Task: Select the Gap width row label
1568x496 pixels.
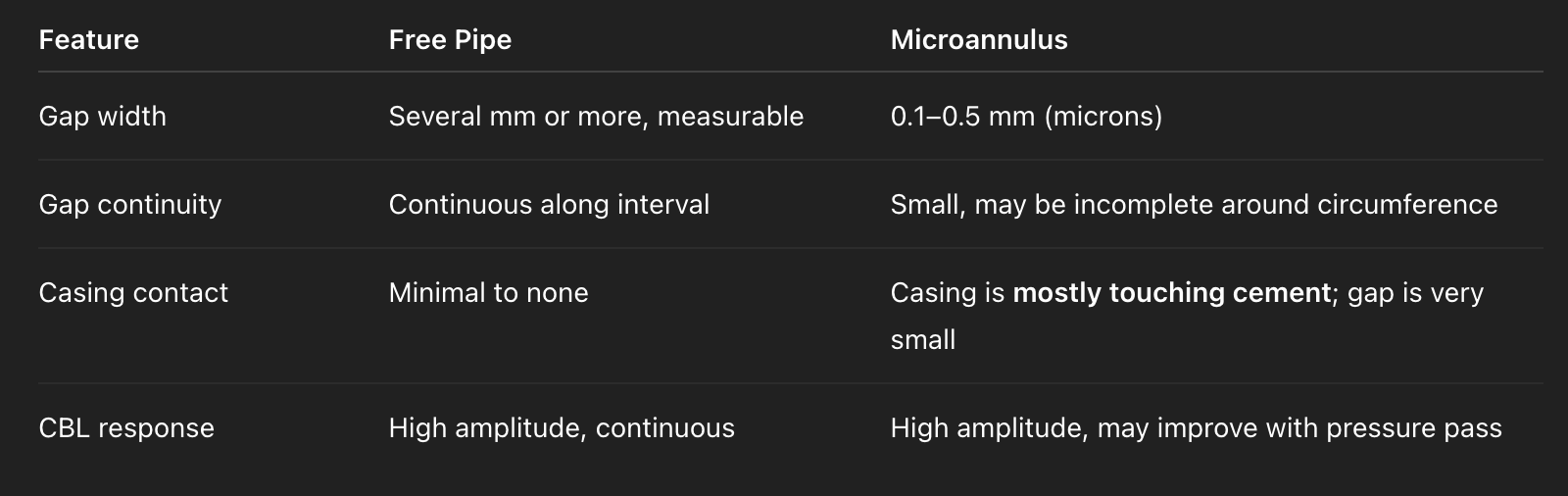Action: (102, 117)
